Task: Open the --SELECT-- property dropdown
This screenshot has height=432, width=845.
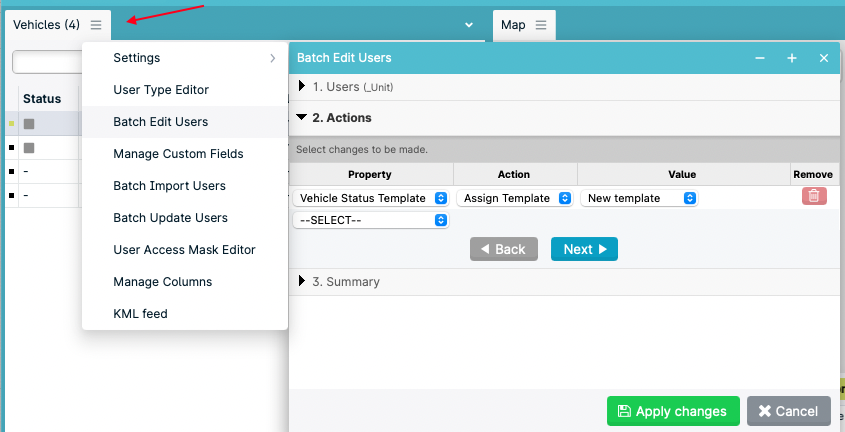Action: click(x=371, y=220)
